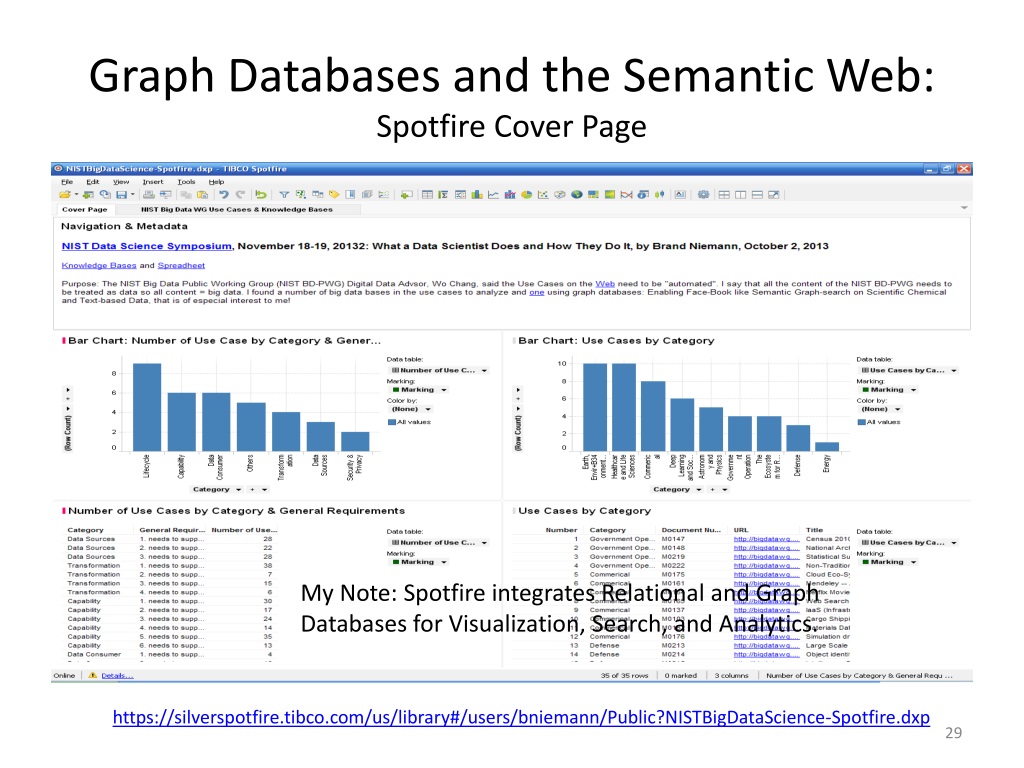Open Marking dropdown beside left table
Image resolution: width=1024 pixels, height=768 pixels.
coord(419,562)
